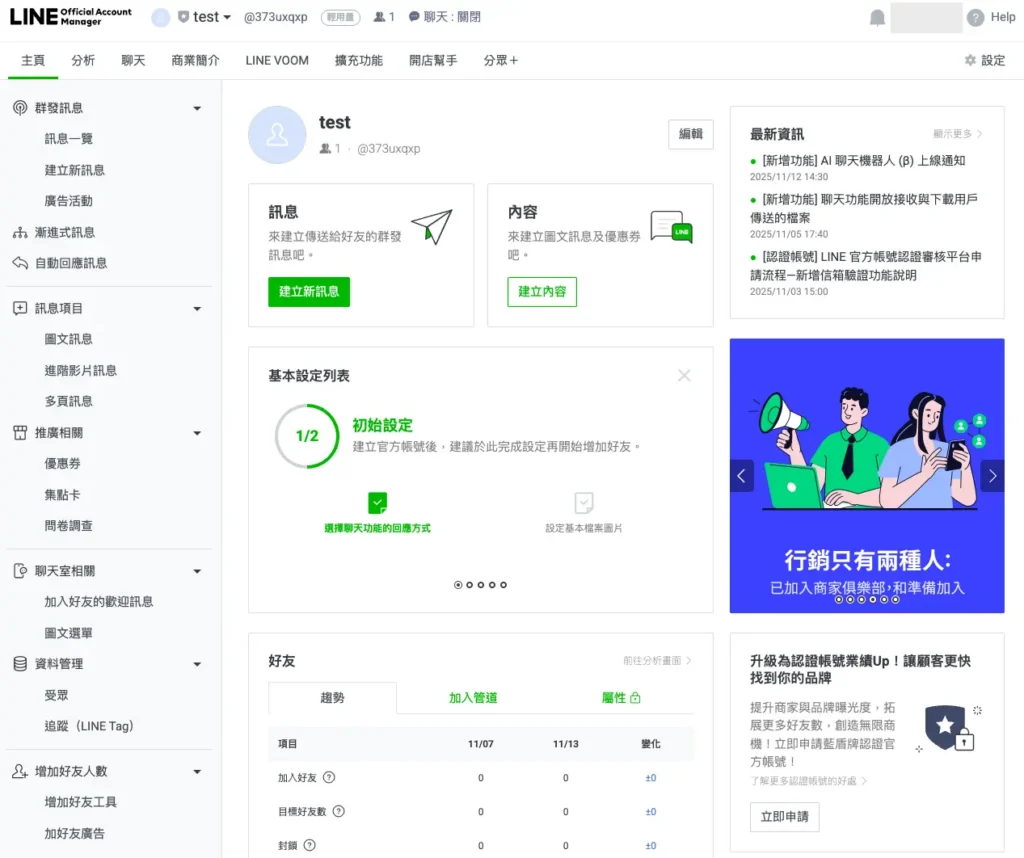Image resolution: width=1024 pixels, height=858 pixels.
Task: Click help icon beside 目標好友數
Action: click(338, 811)
